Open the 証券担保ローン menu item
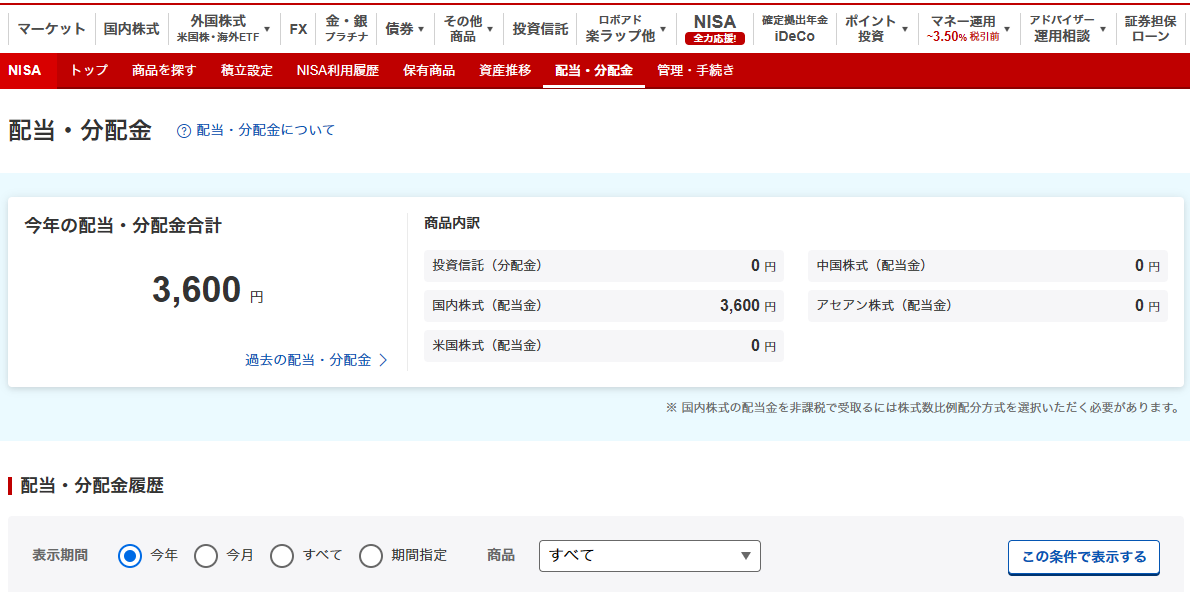Screen dimensions: 1190x592 pos(1150,29)
